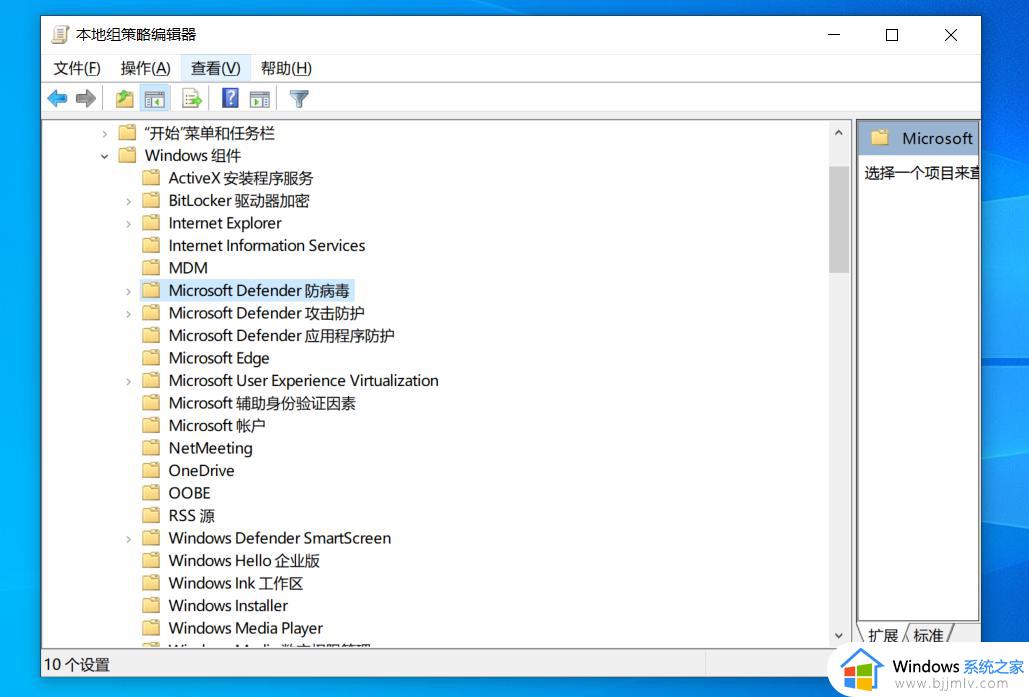Select the Microsoft 帐户 folder
Image resolution: width=1029 pixels, height=697 pixels.
(217, 425)
